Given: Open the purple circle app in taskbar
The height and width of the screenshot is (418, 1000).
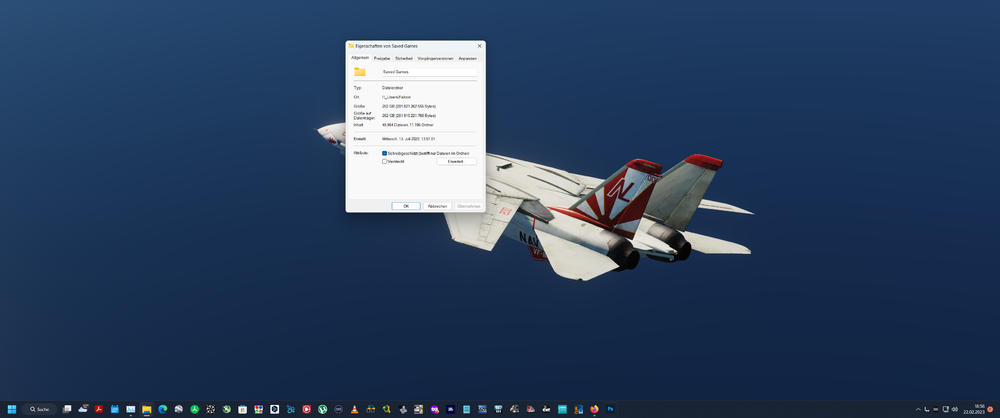Looking at the screenshot, I should pyautogui.click(x=434, y=409).
